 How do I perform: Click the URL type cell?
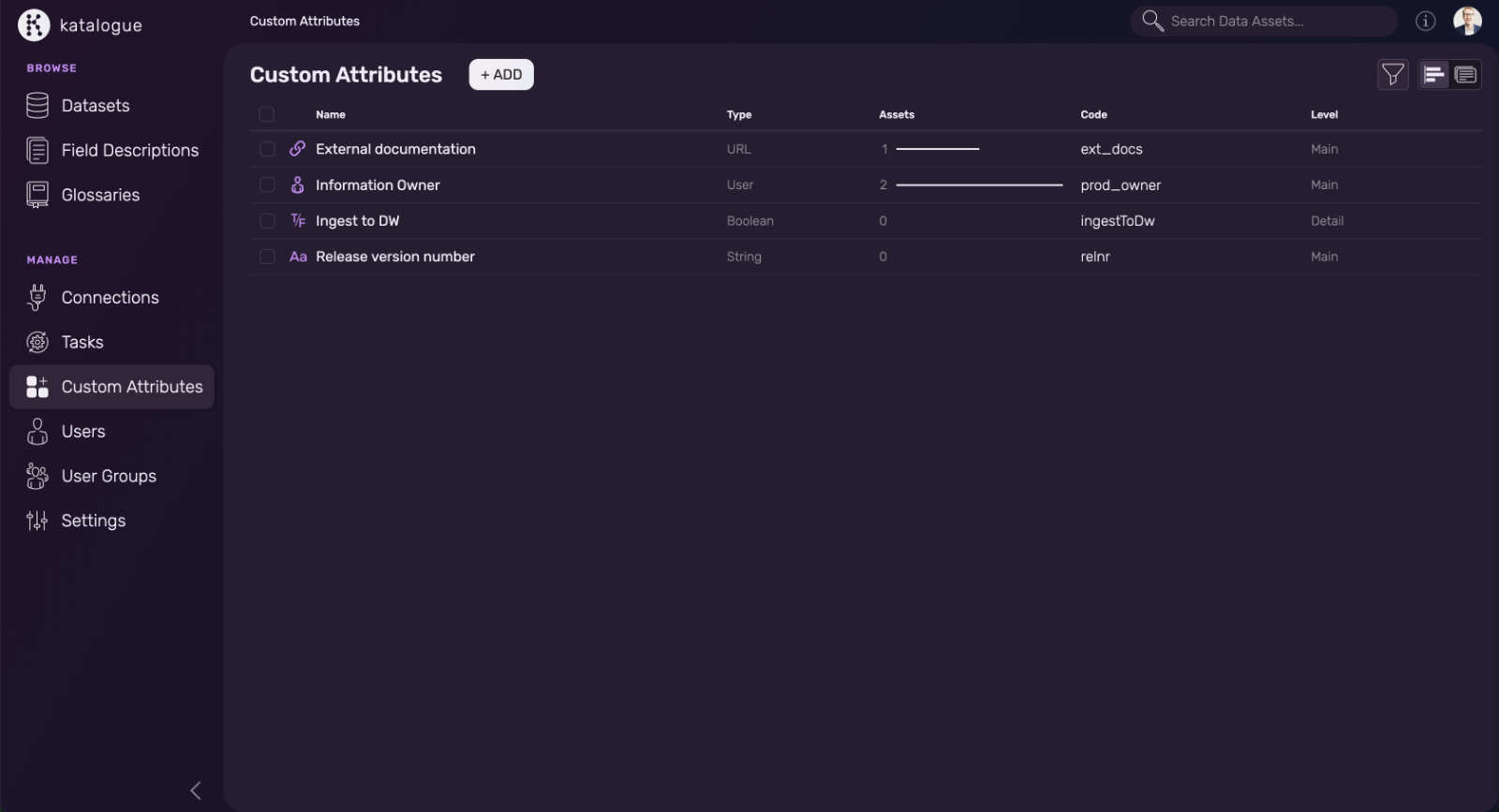[738, 149]
